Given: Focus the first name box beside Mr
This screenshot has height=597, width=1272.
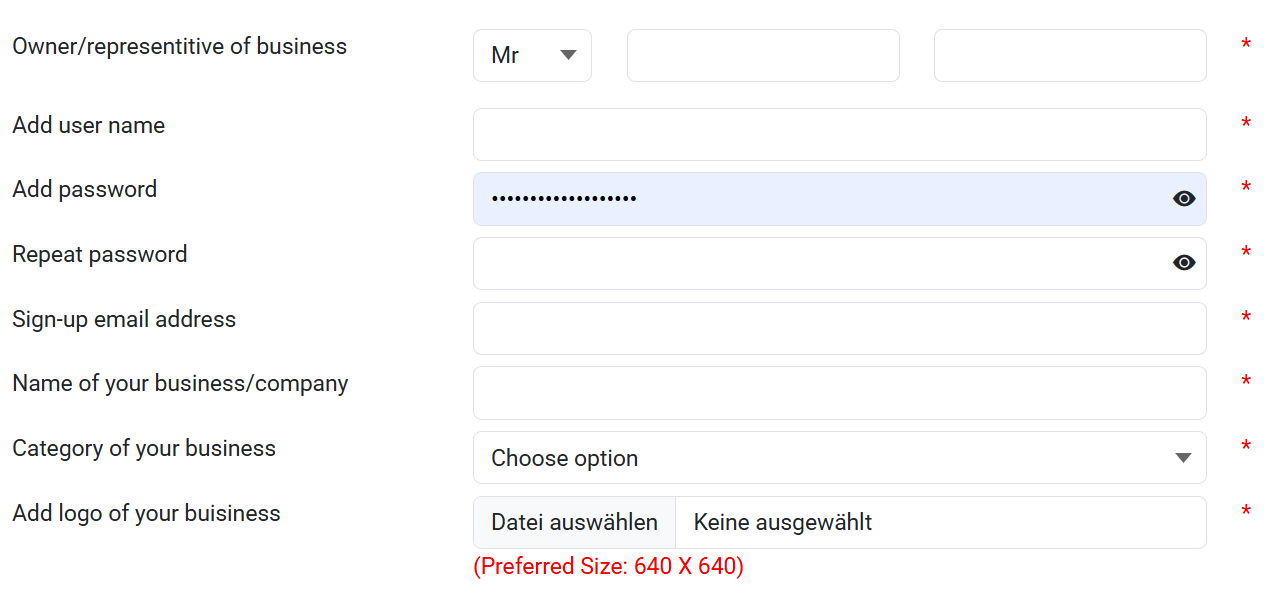Looking at the screenshot, I should point(763,55).
